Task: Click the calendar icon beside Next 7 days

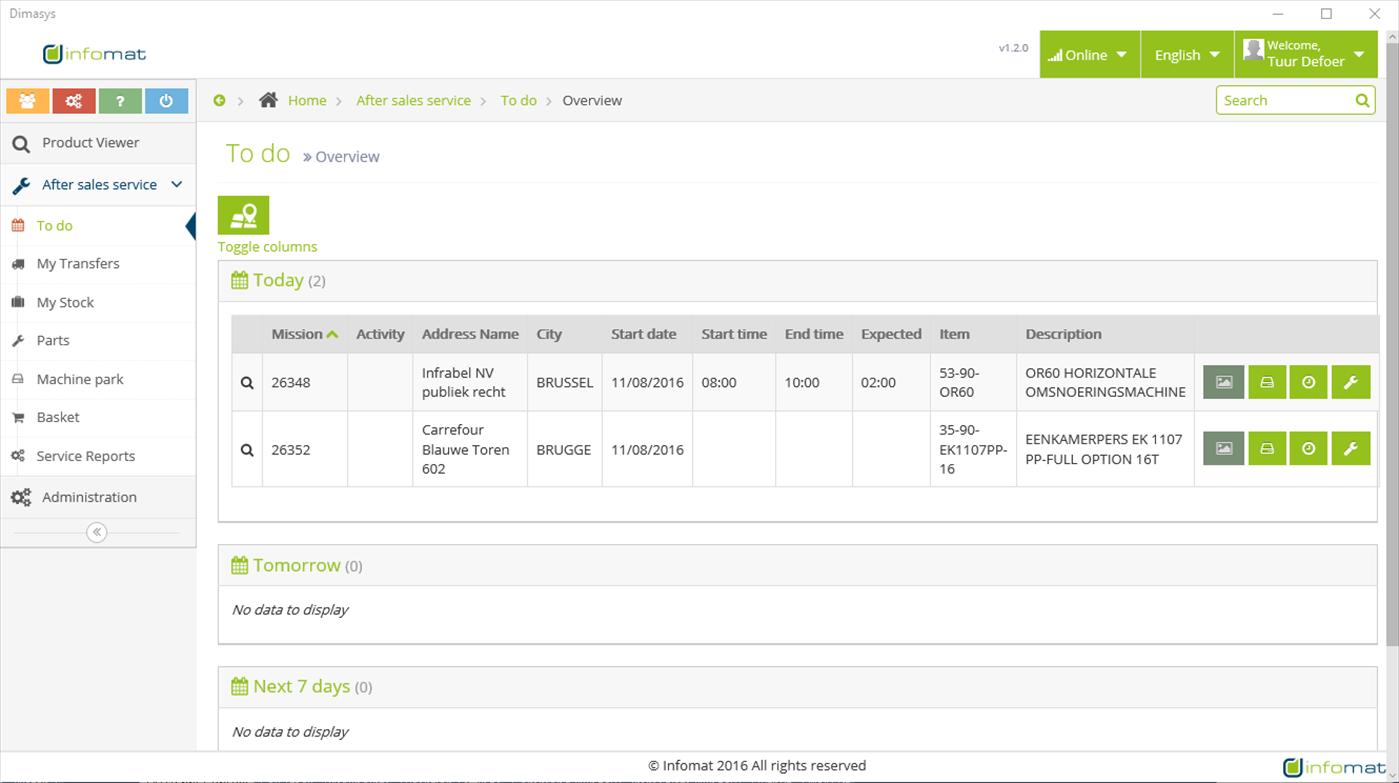Action: pyautogui.click(x=239, y=687)
